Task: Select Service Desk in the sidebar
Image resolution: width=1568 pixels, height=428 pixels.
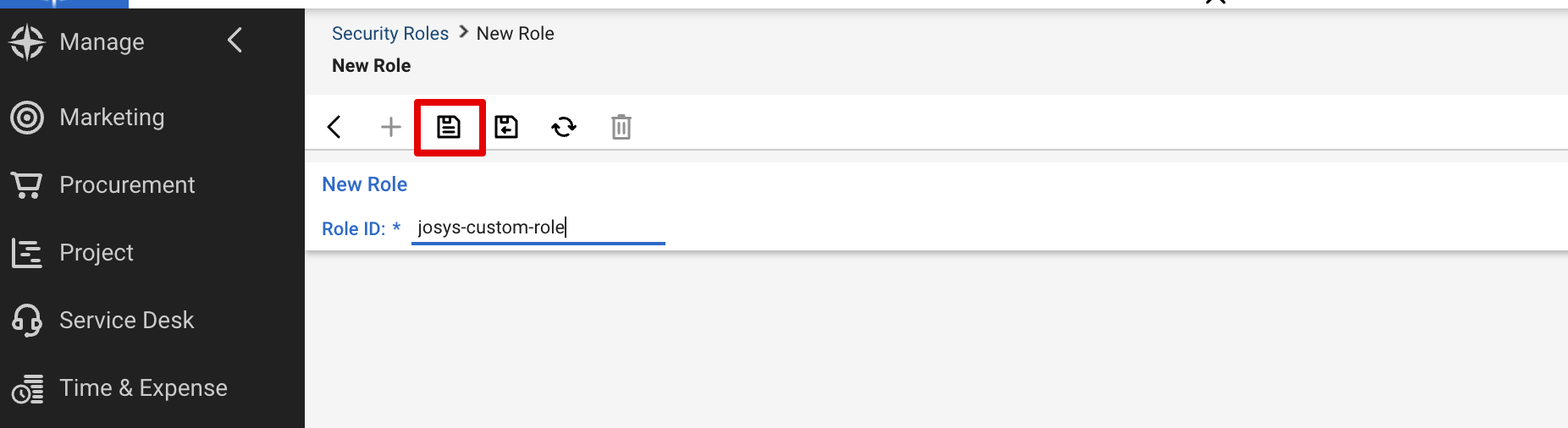Action: click(x=126, y=321)
